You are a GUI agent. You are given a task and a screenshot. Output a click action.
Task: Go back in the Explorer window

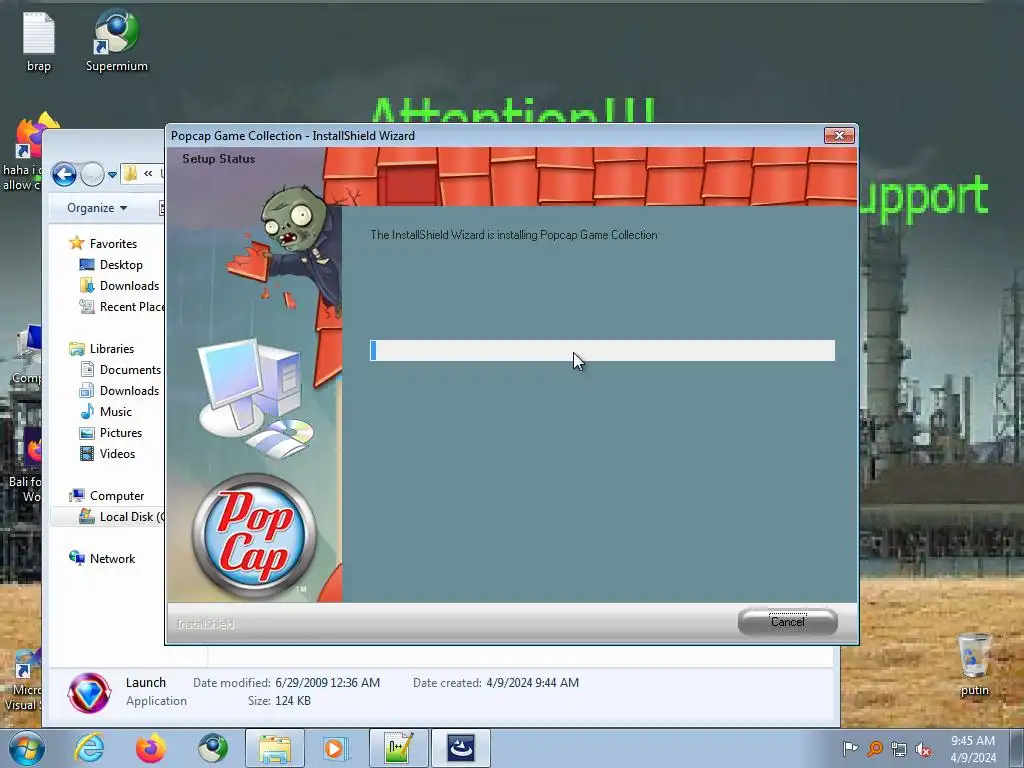pyautogui.click(x=65, y=174)
